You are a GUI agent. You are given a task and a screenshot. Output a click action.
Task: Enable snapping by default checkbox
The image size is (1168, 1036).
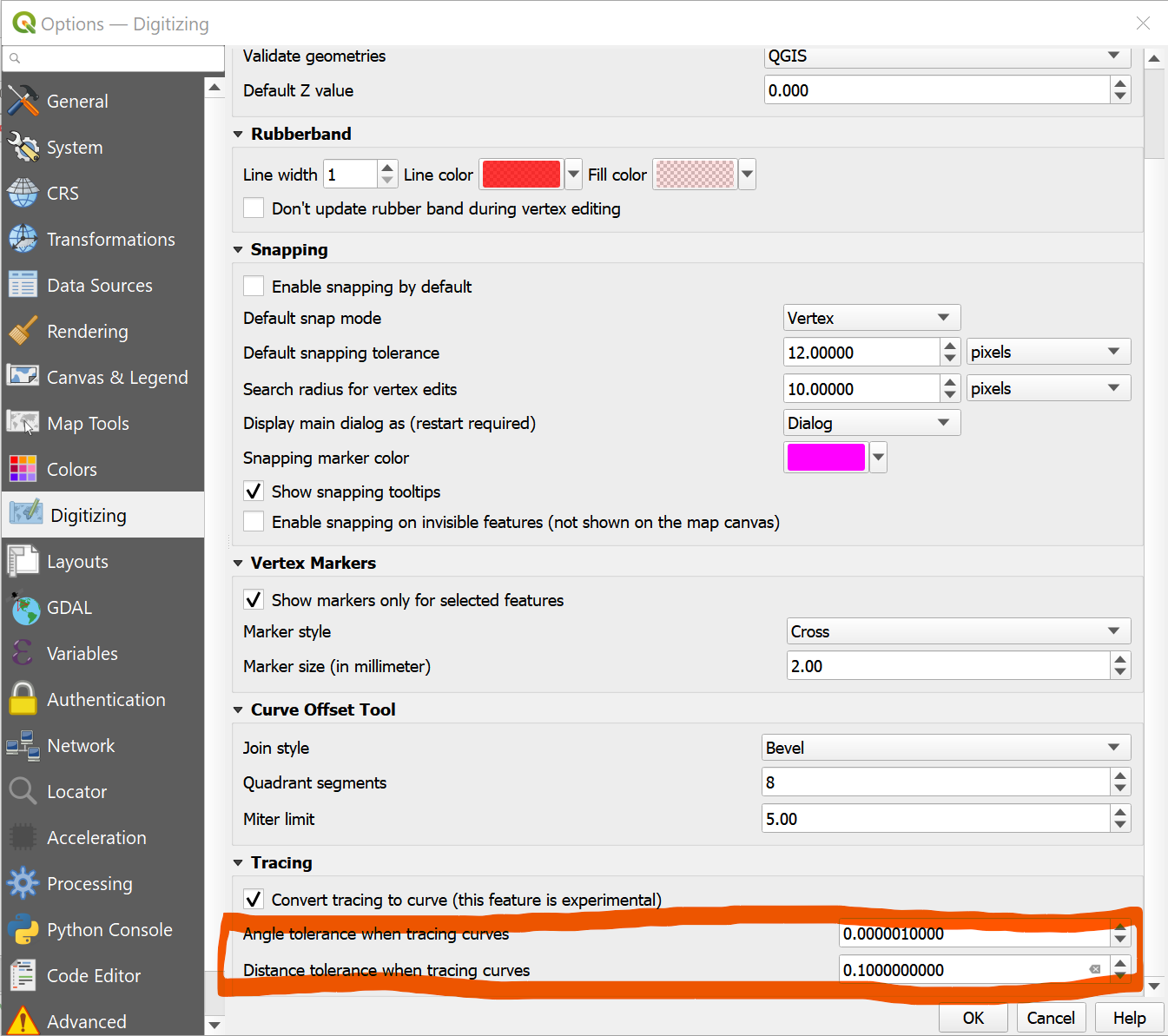tap(254, 287)
